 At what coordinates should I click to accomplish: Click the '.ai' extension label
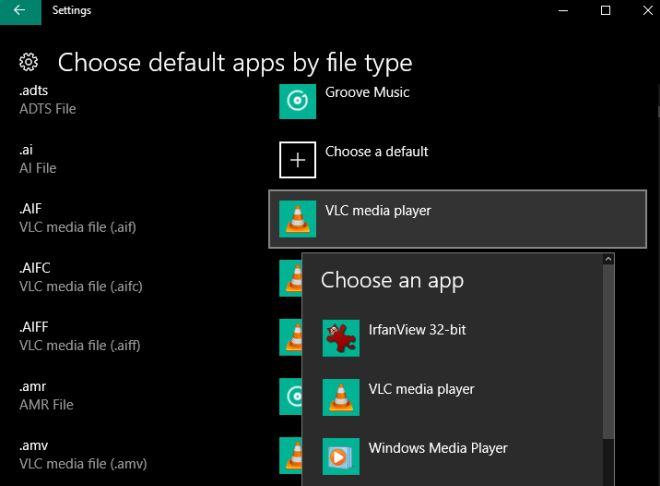click(26, 150)
